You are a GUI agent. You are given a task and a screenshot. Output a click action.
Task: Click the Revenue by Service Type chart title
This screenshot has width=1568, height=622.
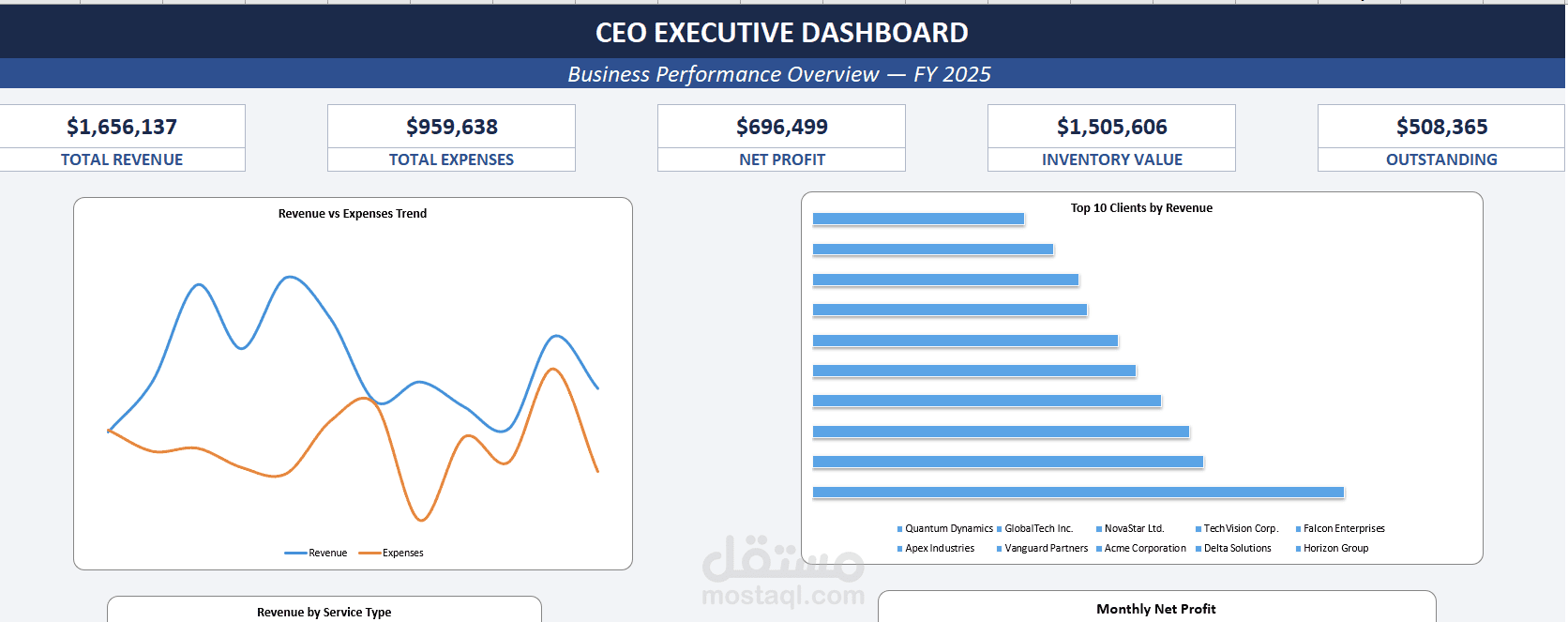click(x=324, y=613)
